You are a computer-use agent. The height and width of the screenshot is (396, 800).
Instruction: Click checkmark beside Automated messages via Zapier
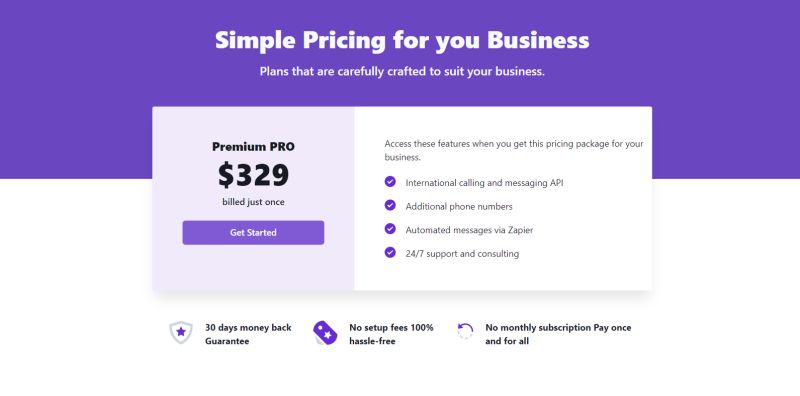coord(390,229)
